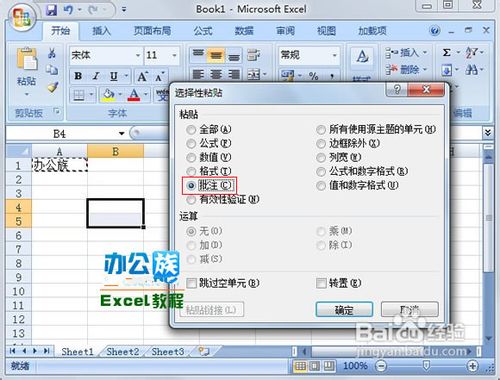The width and height of the screenshot is (500, 380).
Task: Open 删除 cells dropdown arrow
Action: [x=425, y=69]
